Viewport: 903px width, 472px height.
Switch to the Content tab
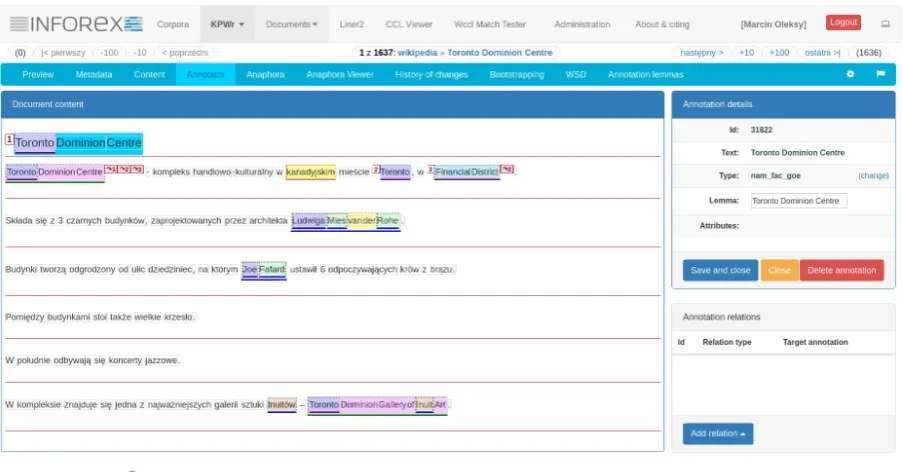(149, 74)
